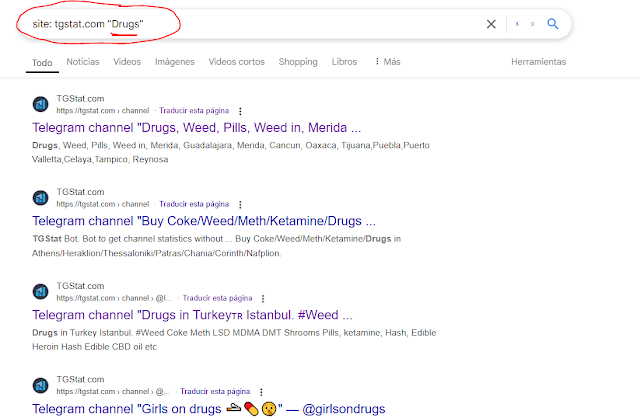Open result "Drugs in Turkey Istanbul. #Weed"

(x=192, y=315)
